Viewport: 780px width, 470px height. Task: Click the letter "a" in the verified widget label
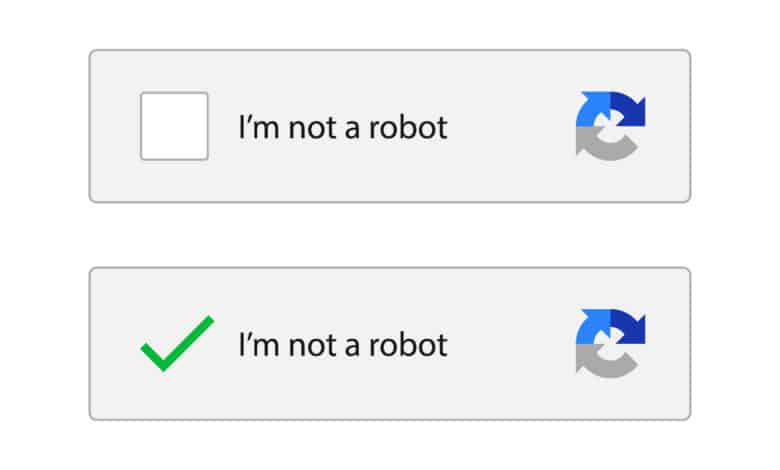point(352,348)
